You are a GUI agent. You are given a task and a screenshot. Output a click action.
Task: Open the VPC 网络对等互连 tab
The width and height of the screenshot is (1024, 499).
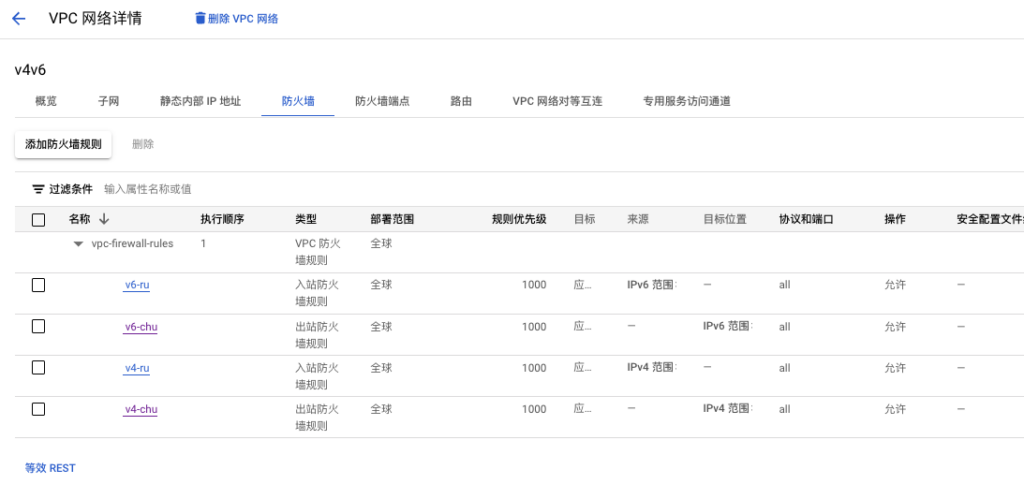[x=557, y=101]
